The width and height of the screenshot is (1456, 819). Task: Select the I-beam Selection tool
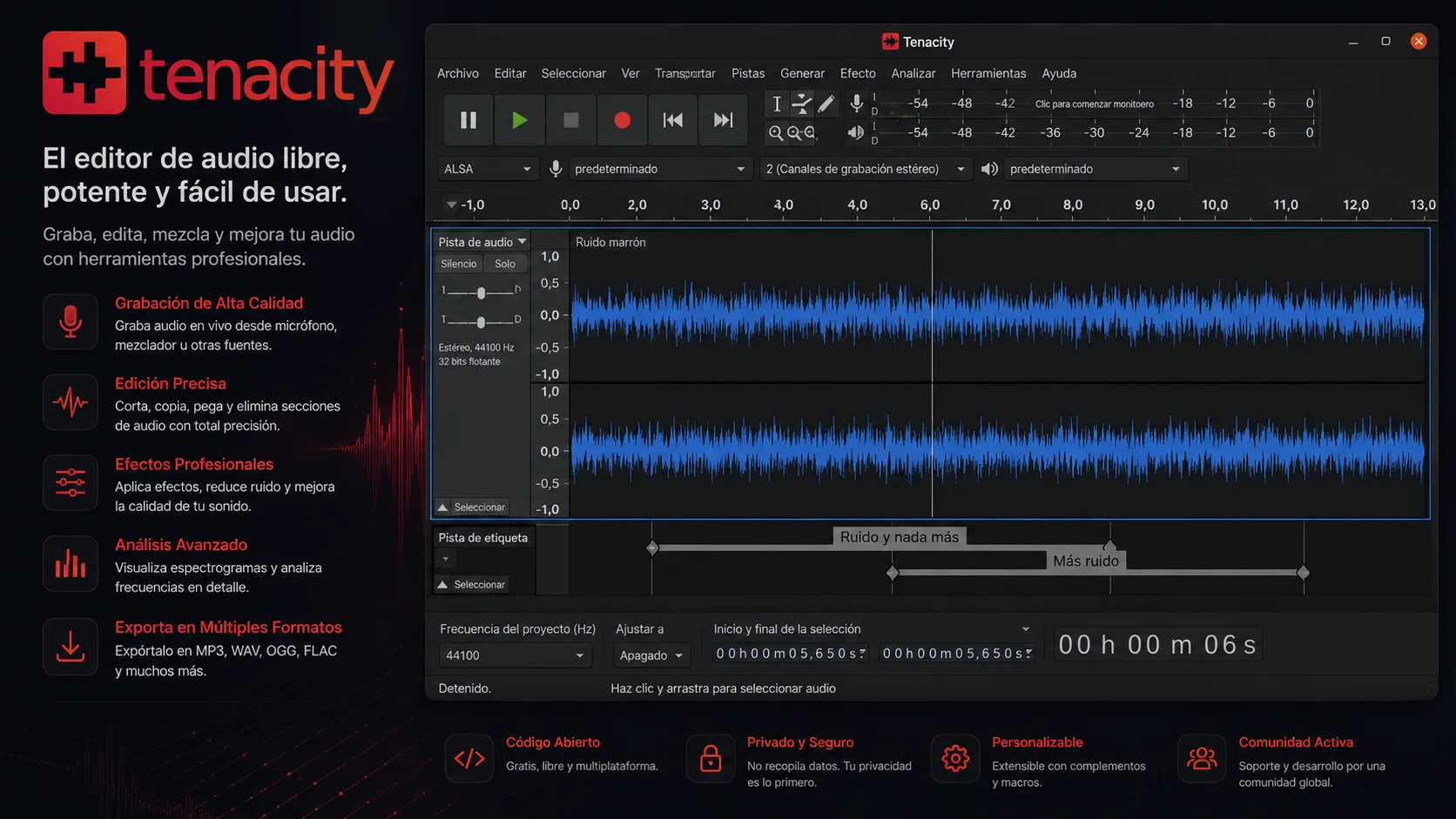click(x=777, y=104)
